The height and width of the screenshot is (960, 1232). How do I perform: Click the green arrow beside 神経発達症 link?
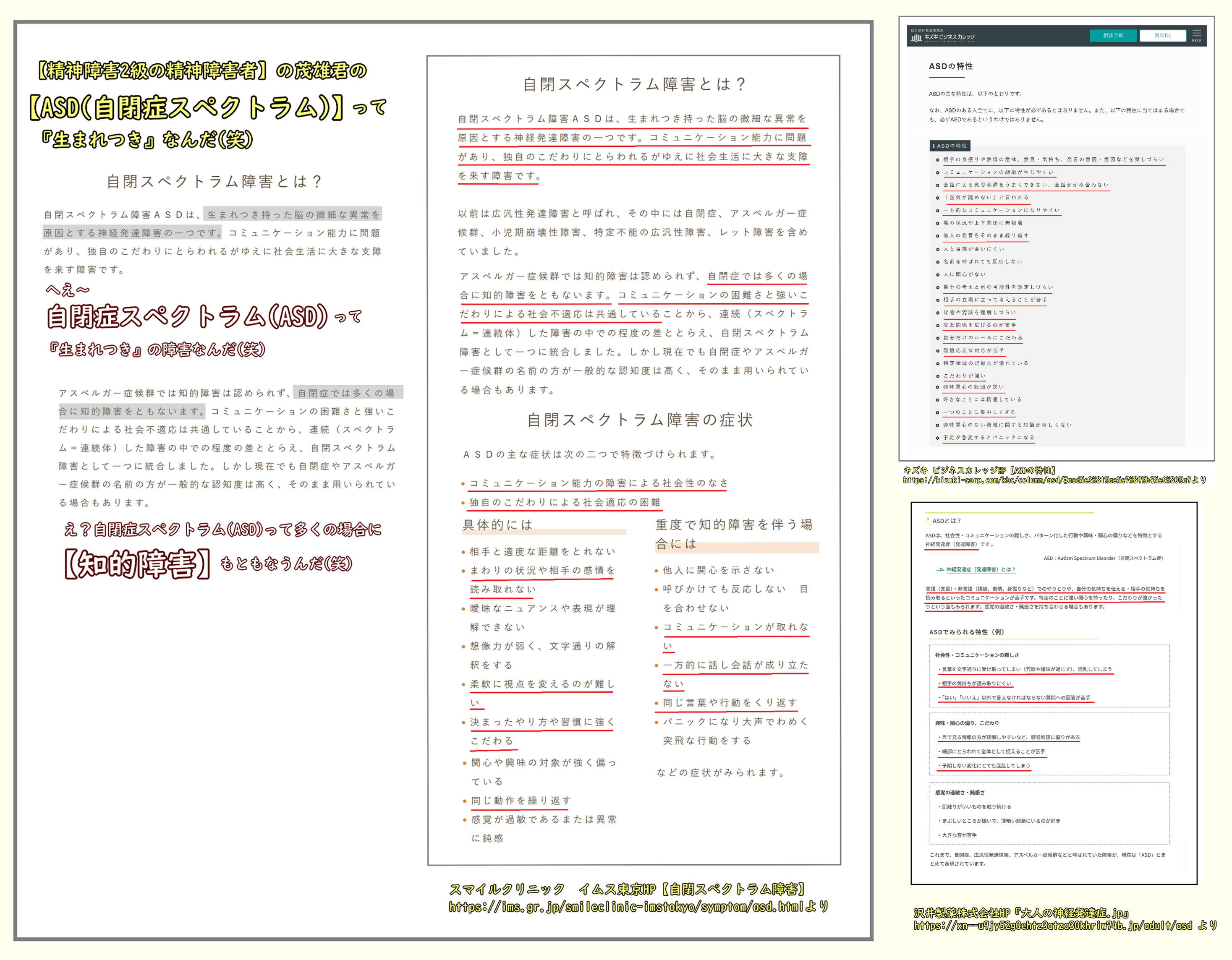(940, 570)
